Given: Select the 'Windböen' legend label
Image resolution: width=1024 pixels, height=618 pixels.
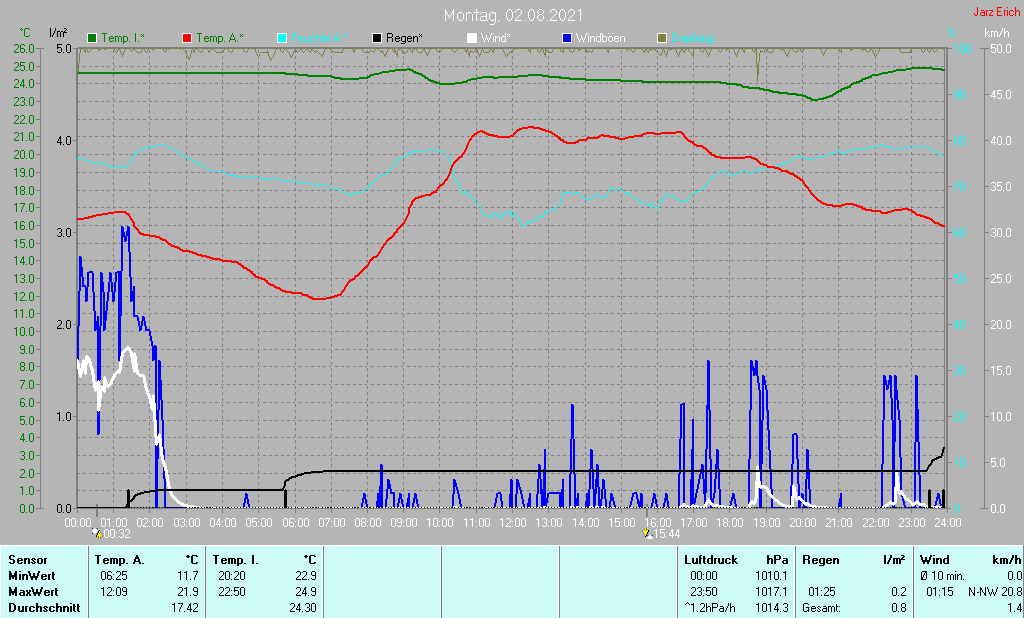Looking at the screenshot, I should pyautogui.click(x=600, y=39).
